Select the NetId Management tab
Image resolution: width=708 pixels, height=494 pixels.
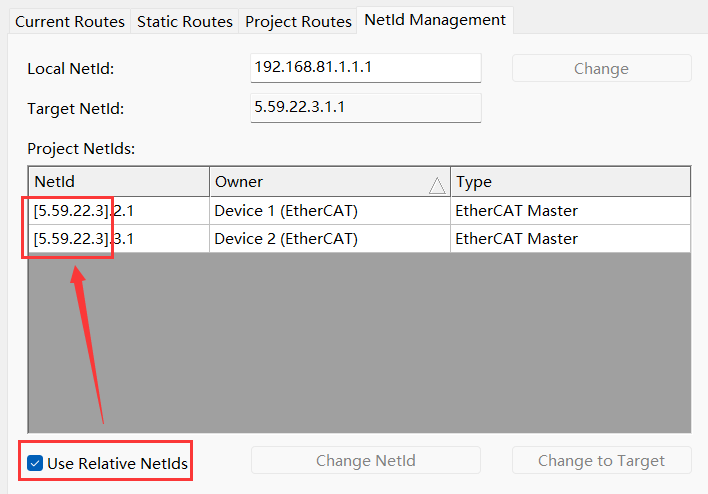[435, 20]
